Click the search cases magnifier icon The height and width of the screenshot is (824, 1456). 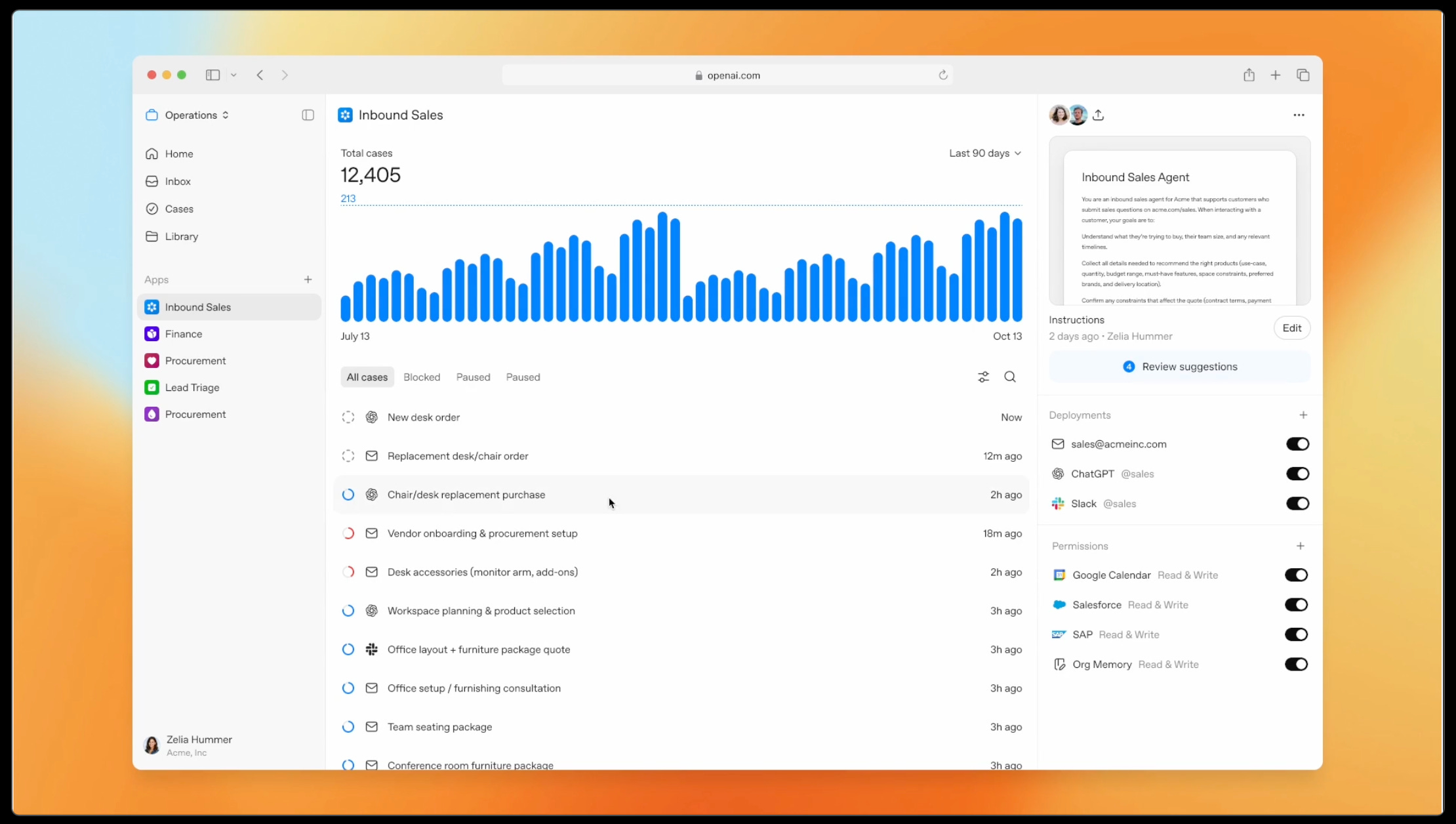coord(1010,377)
